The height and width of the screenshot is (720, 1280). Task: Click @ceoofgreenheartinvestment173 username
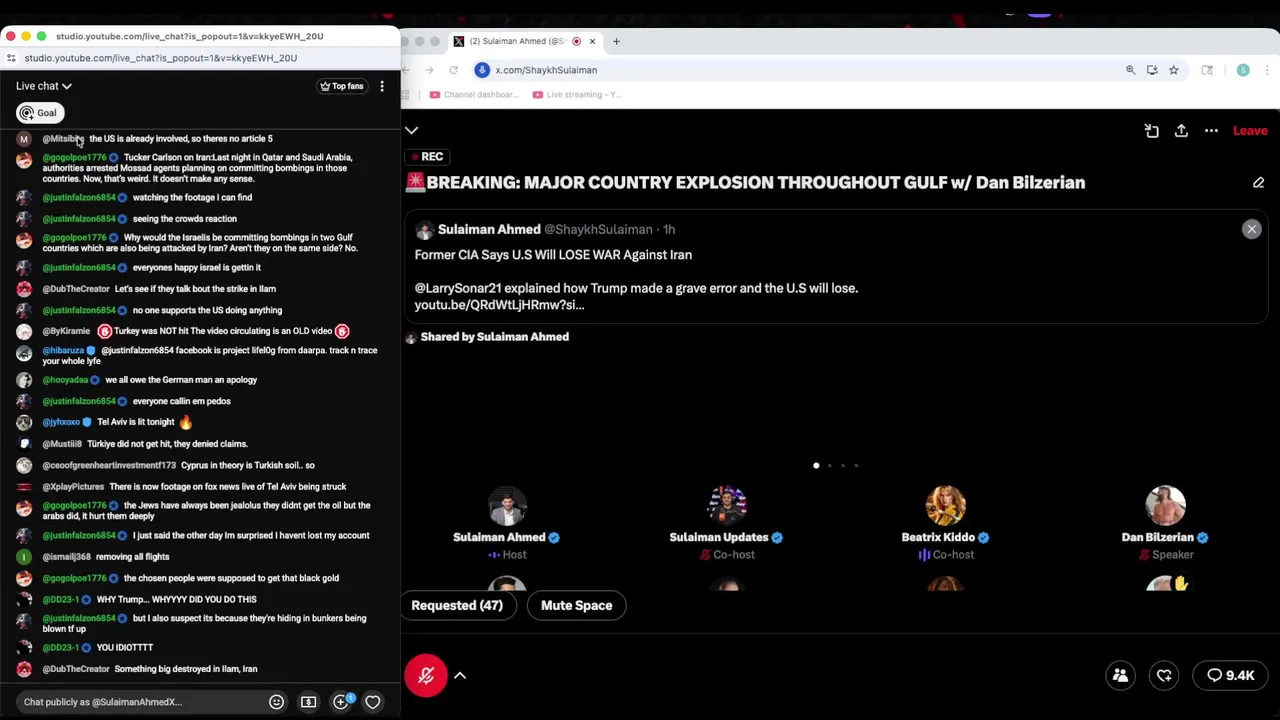(x=109, y=465)
